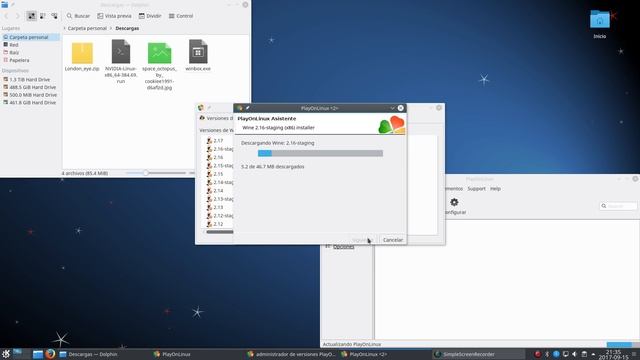Pin the PlayOnLinux <2> window via titlebar pin
The height and width of the screenshot is (360, 640).
[247, 108]
